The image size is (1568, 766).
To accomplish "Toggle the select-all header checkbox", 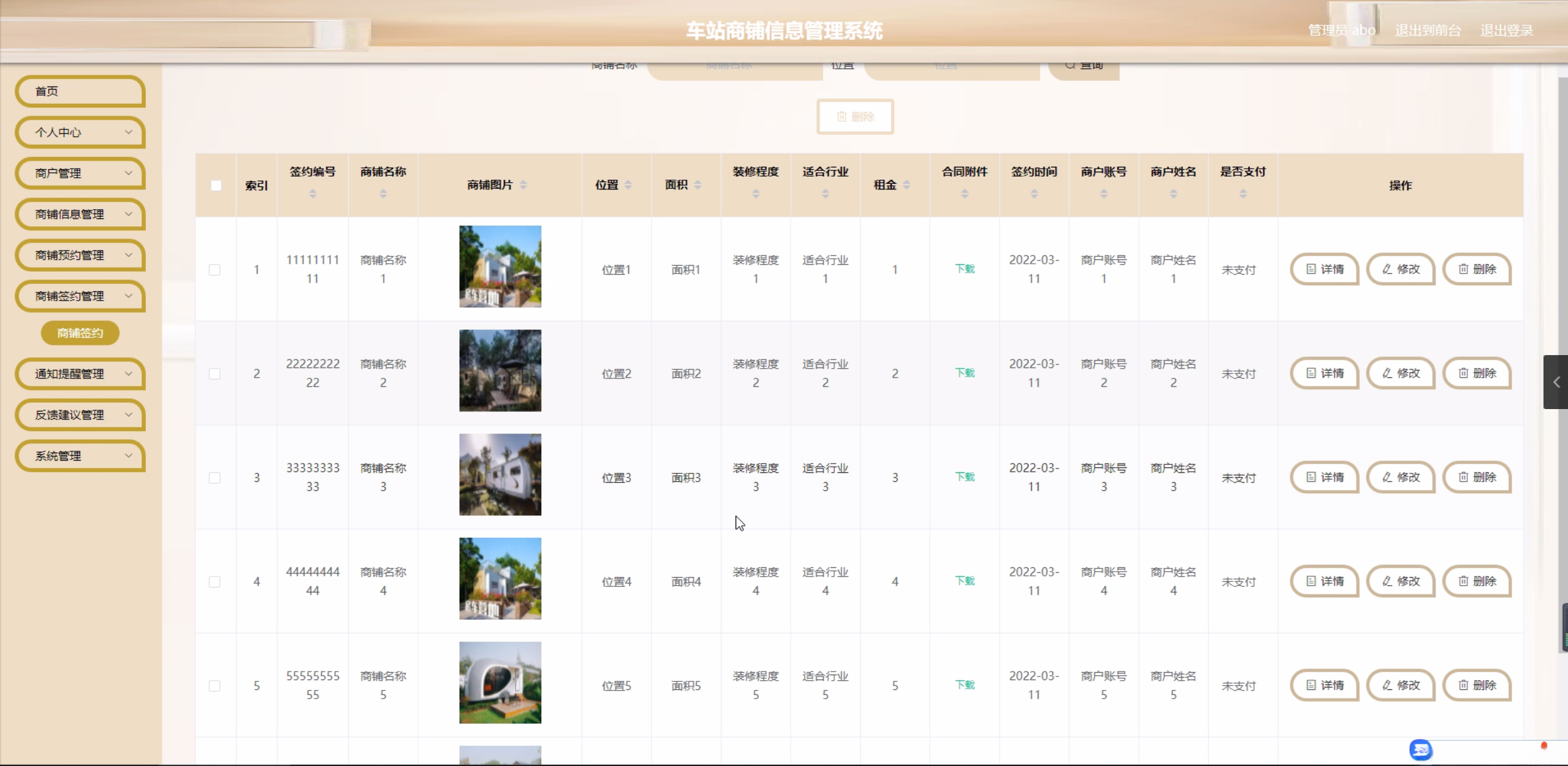I will [216, 185].
